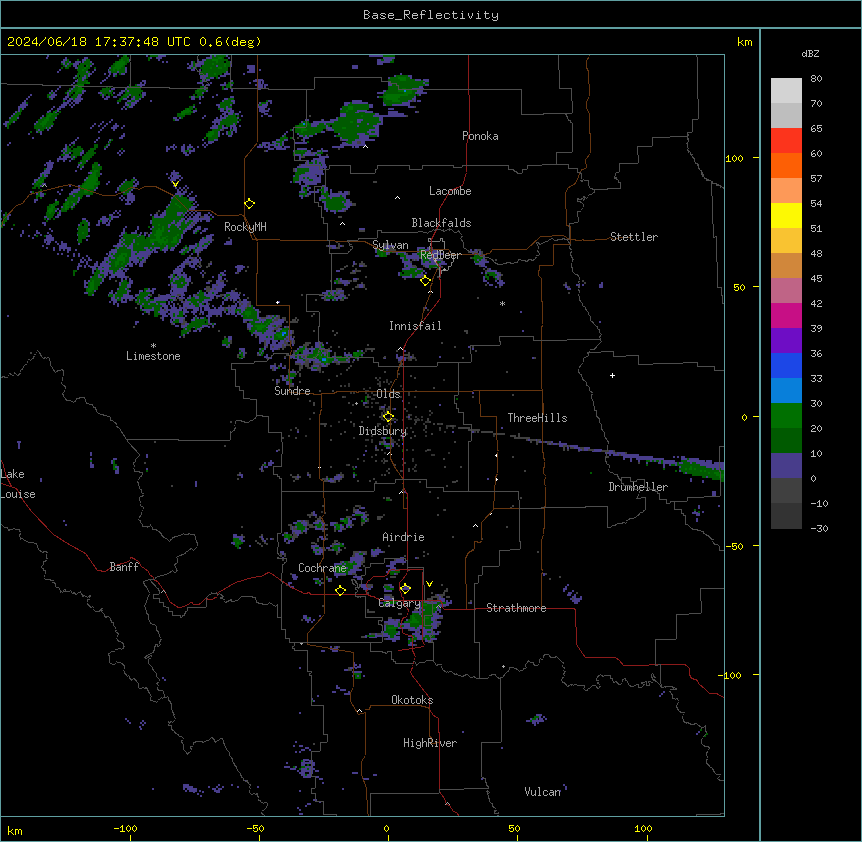This screenshot has width=862, height=842.
Task: Click the -30 value on dBZ legend
Action: pos(819,528)
